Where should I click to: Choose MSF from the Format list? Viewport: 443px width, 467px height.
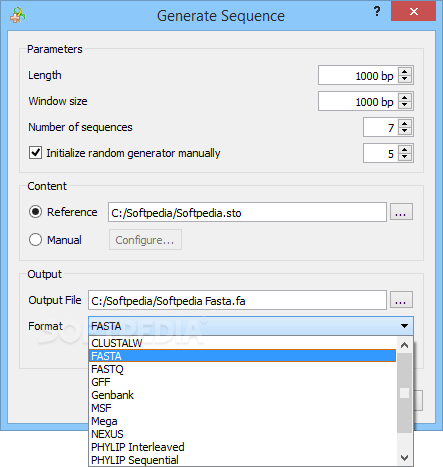(x=242, y=408)
